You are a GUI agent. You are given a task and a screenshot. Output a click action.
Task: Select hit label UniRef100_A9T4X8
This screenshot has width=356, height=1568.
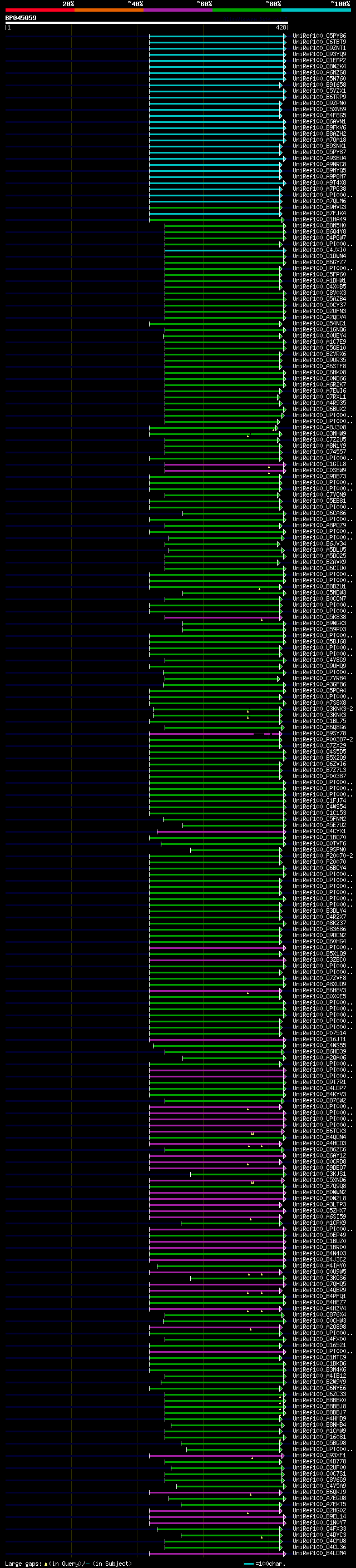click(x=319, y=182)
